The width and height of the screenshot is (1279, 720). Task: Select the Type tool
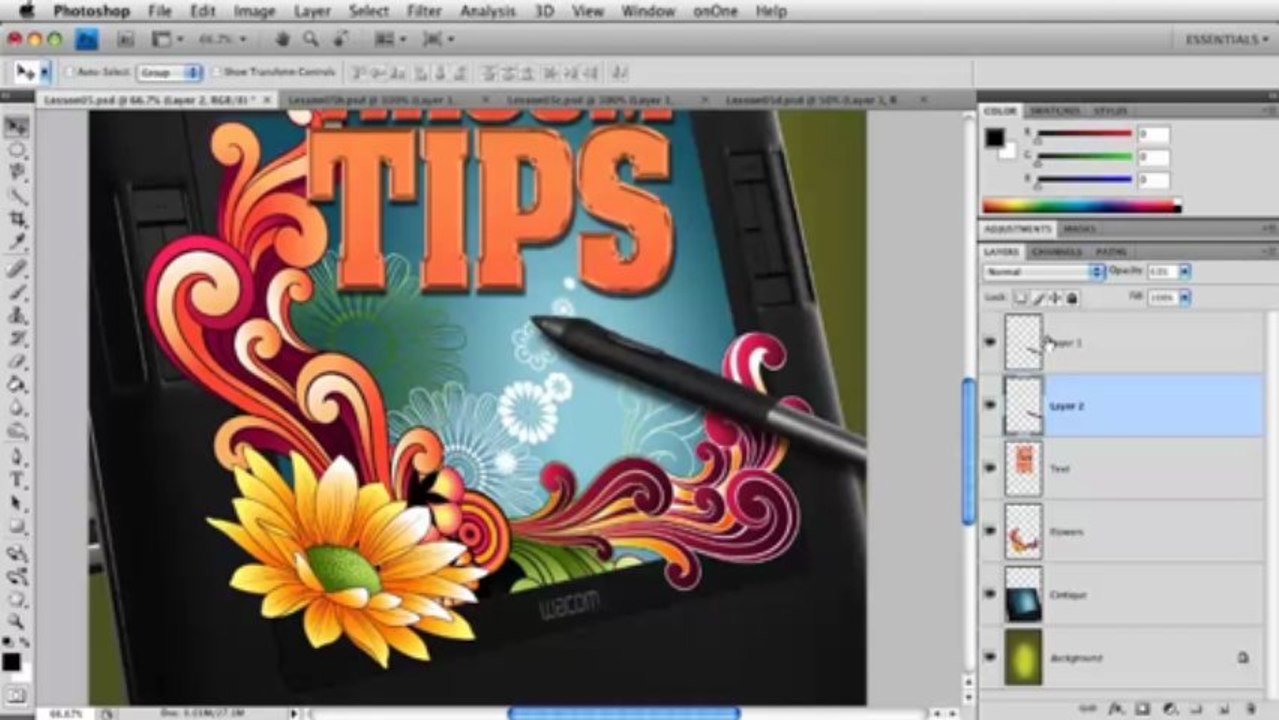(x=16, y=481)
